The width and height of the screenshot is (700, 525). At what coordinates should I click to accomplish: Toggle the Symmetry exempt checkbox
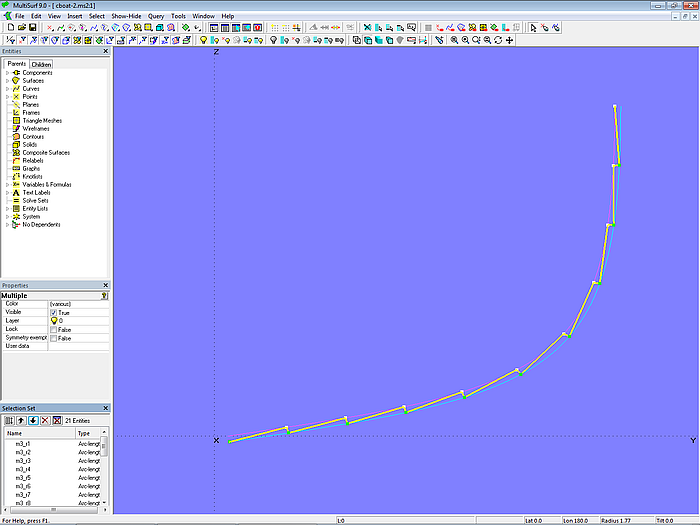point(53,338)
